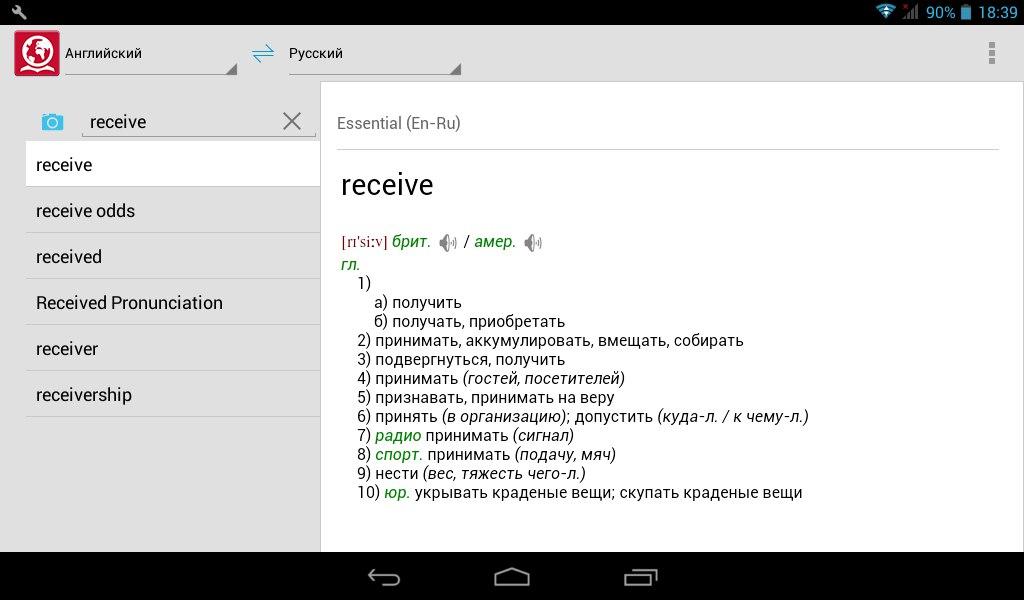Open the three-dot overflow menu
1024x600 pixels.
(x=991, y=53)
